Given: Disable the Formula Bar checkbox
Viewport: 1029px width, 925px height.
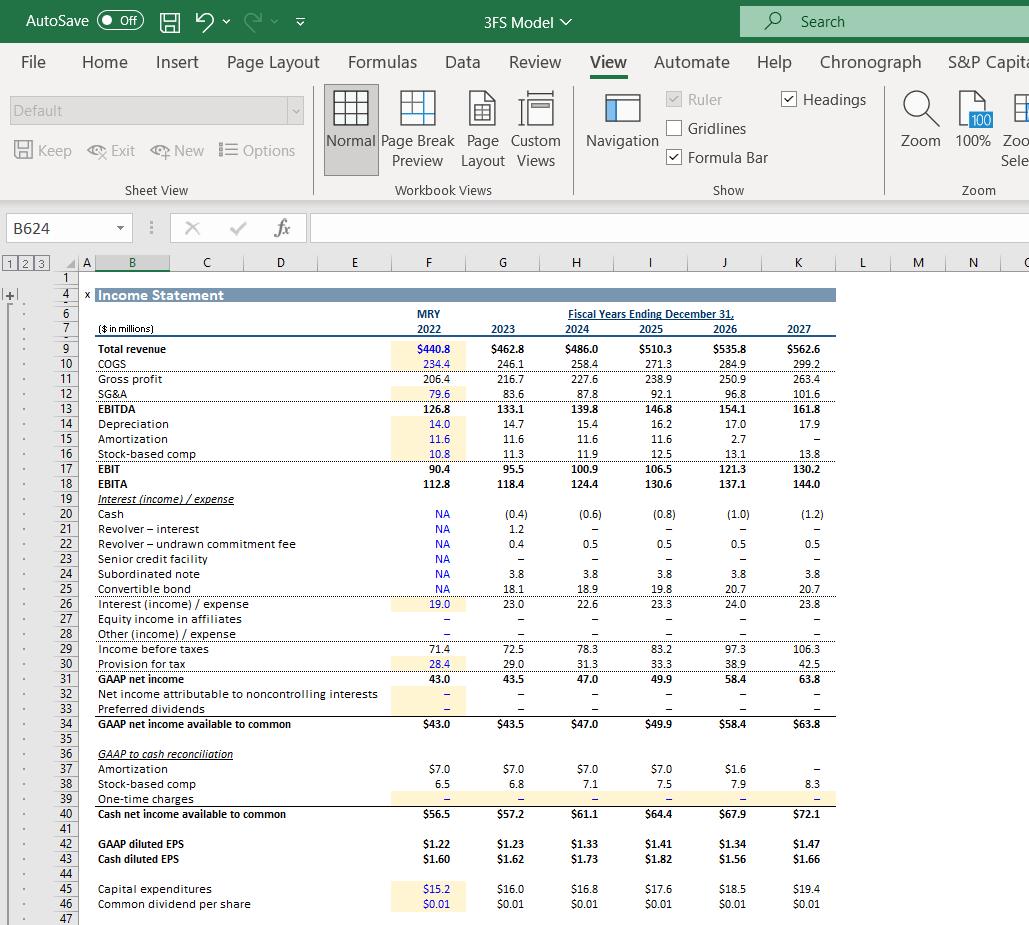Looking at the screenshot, I should point(674,157).
